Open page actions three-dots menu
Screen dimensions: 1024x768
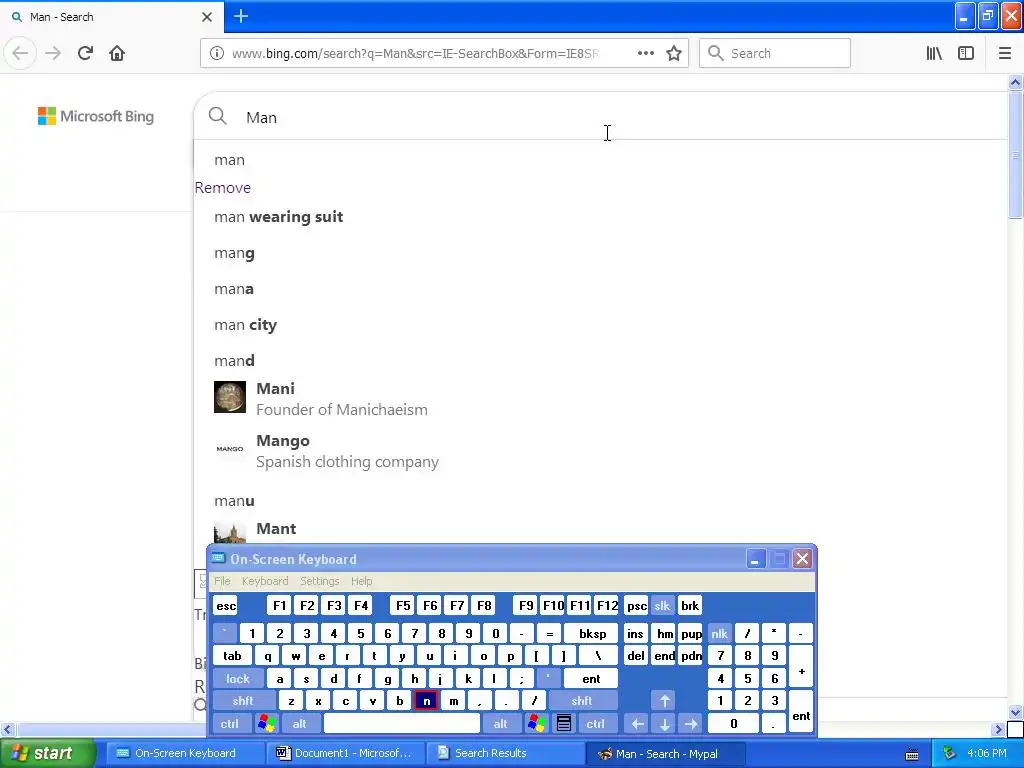coord(645,53)
